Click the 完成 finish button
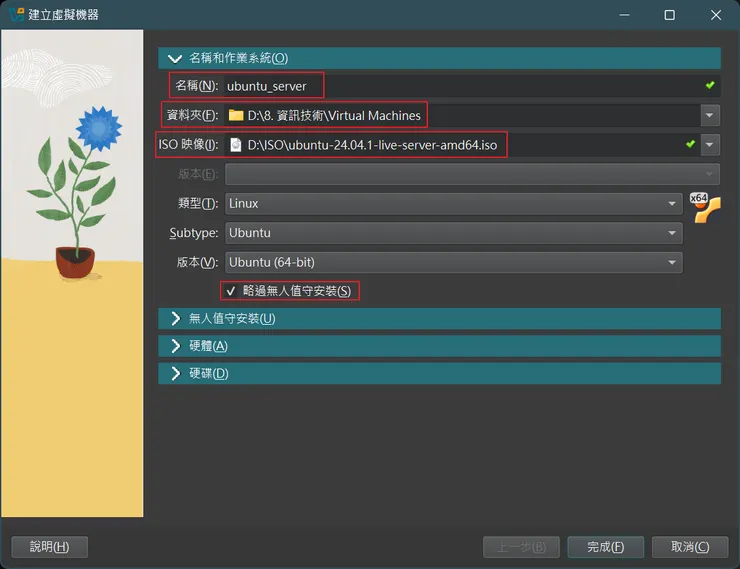The image size is (740, 569). pyautogui.click(x=605, y=547)
